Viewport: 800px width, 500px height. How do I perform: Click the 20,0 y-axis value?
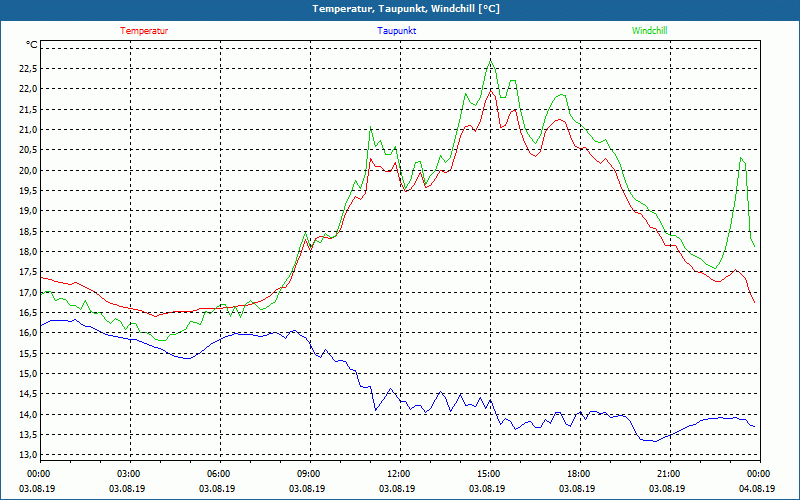[x=29, y=170]
